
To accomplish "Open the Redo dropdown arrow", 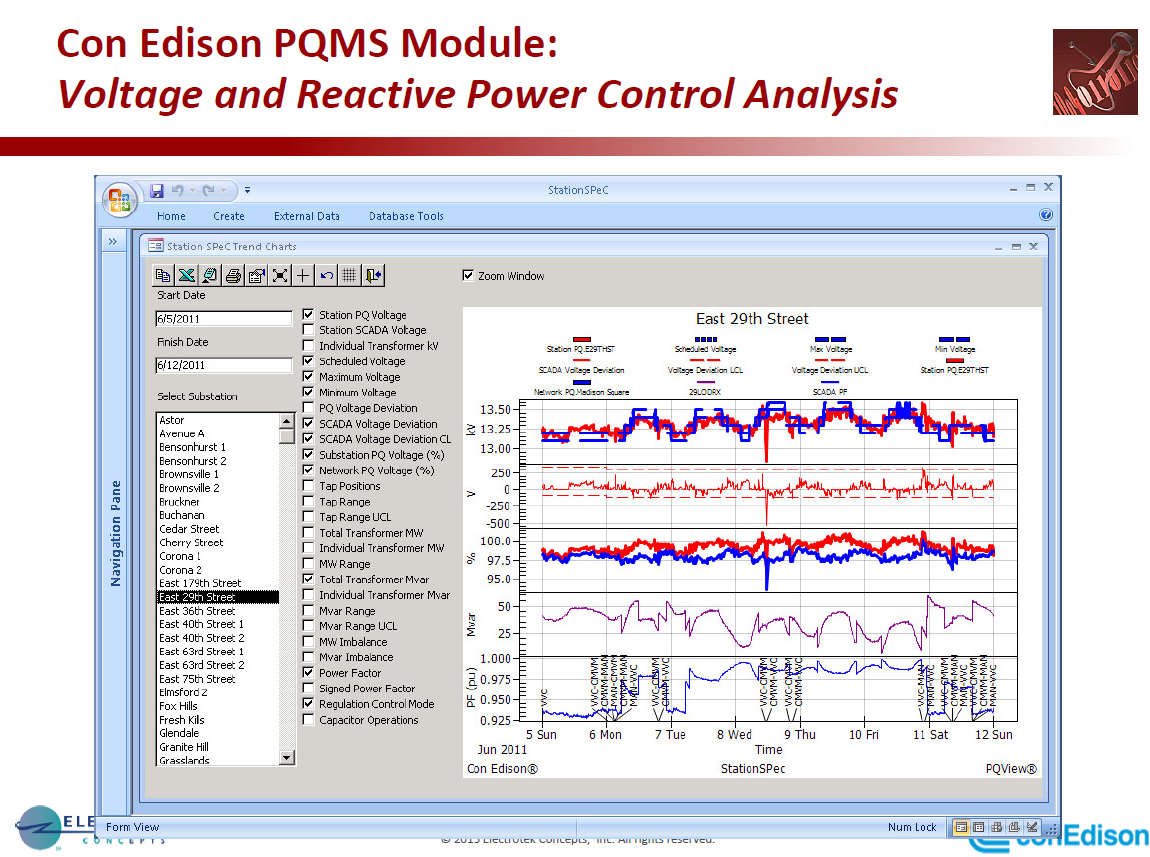I will 223,189.
